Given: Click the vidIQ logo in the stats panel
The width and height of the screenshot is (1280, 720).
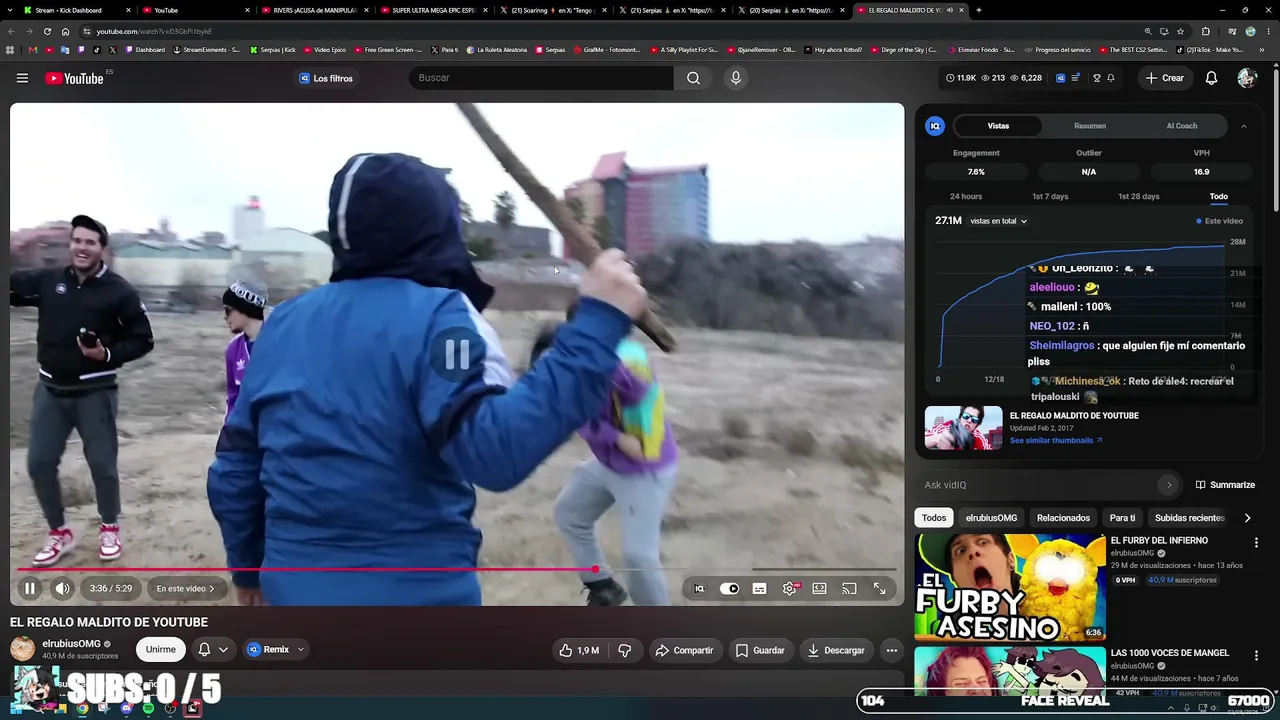Looking at the screenshot, I should coord(935,126).
